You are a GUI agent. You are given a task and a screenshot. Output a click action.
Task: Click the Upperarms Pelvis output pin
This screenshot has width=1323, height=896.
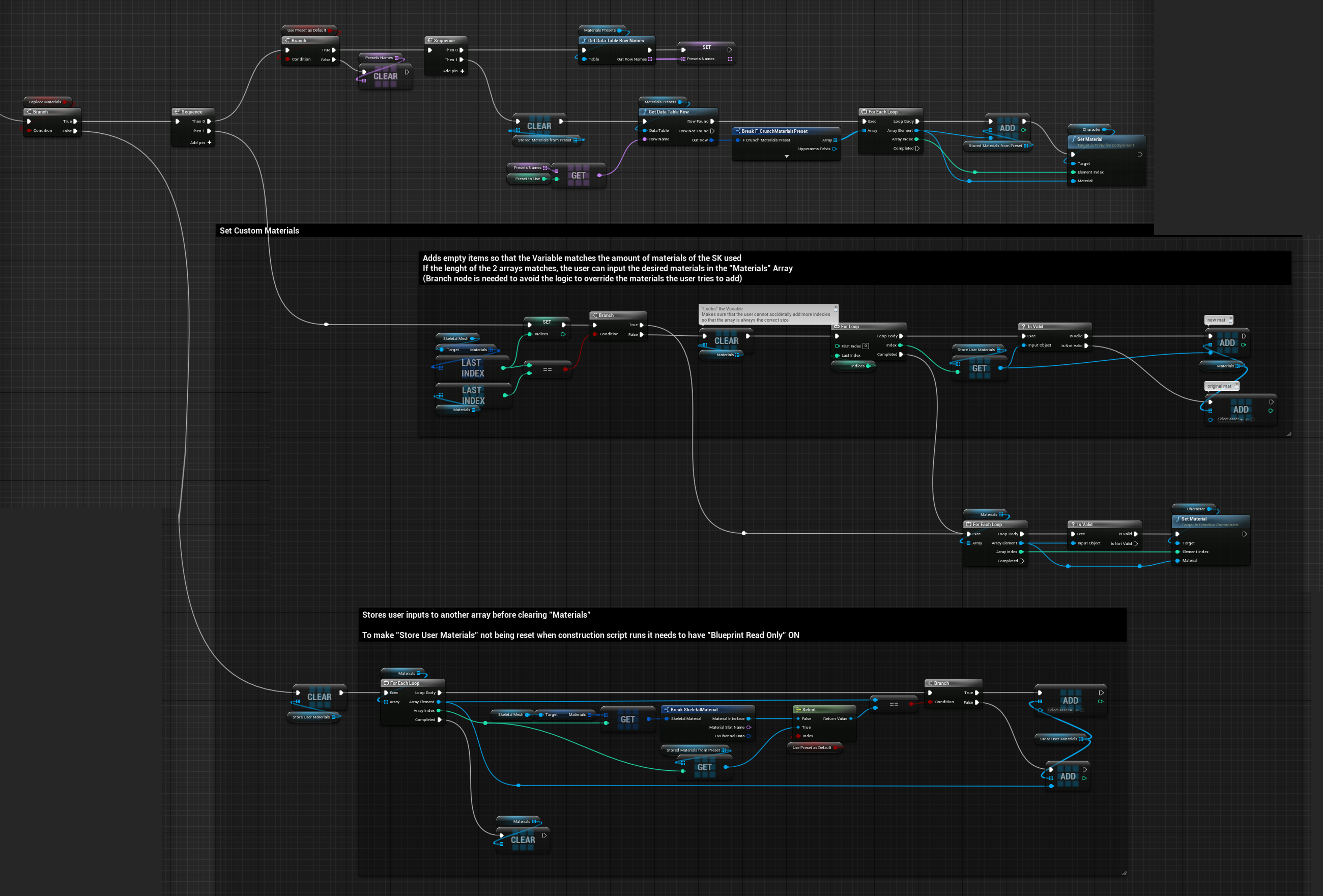tap(835, 149)
